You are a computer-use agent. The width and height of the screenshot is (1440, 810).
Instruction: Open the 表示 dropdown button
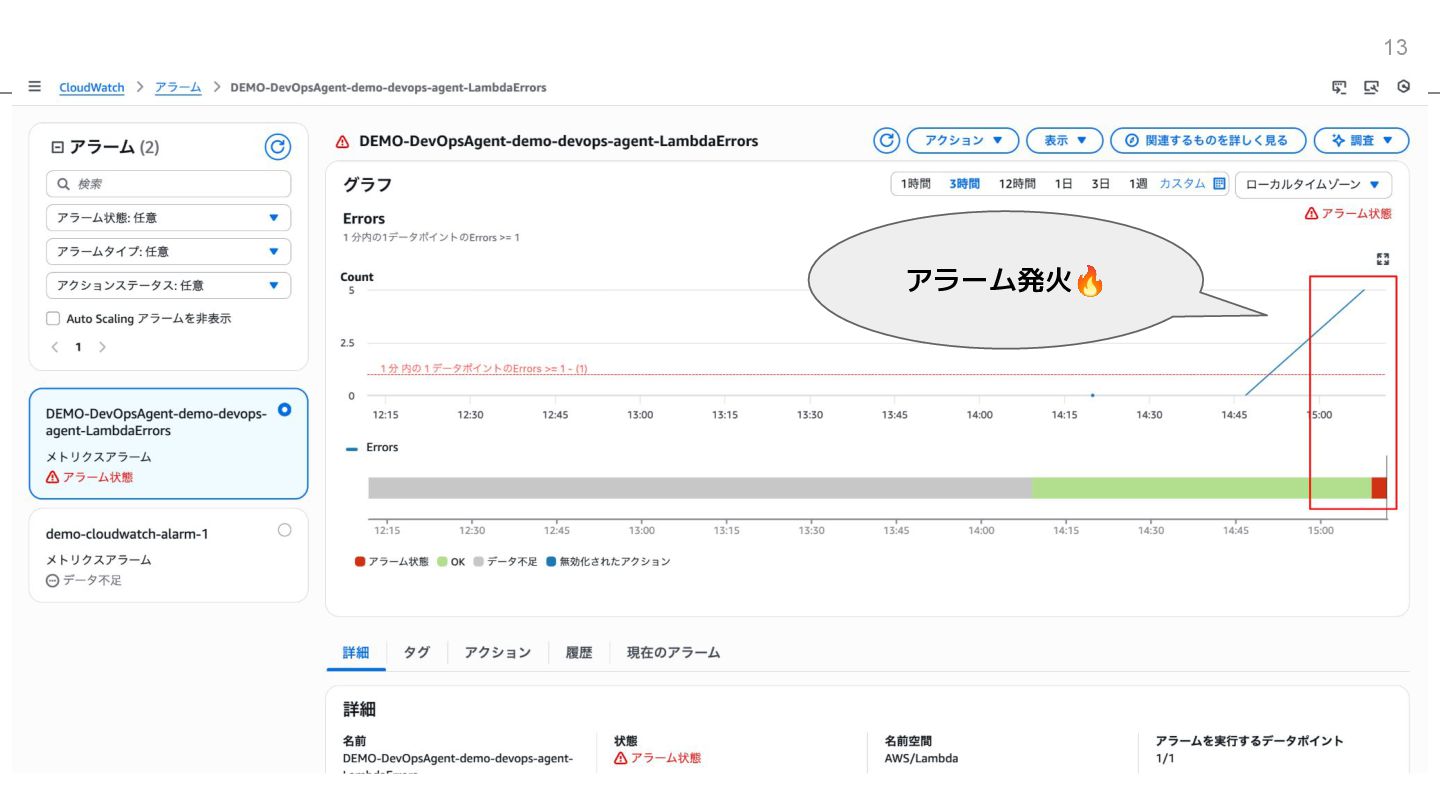tap(1065, 140)
